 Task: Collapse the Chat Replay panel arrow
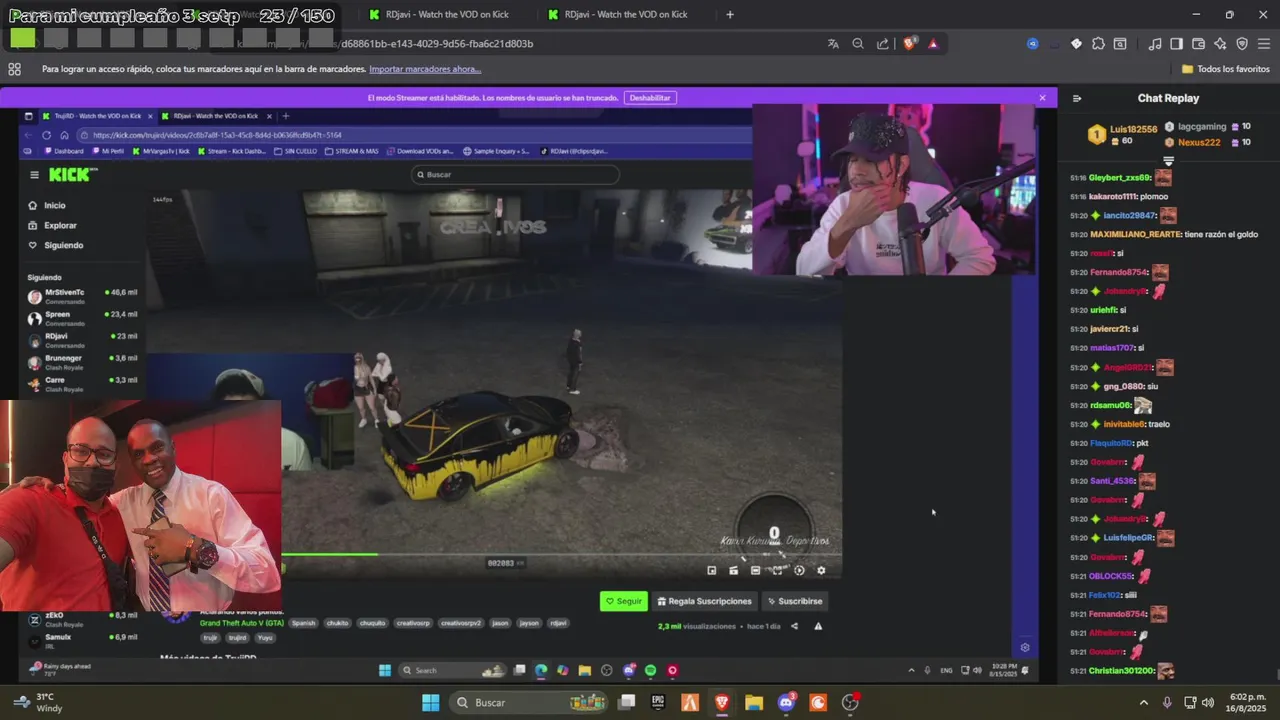(1077, 98)
